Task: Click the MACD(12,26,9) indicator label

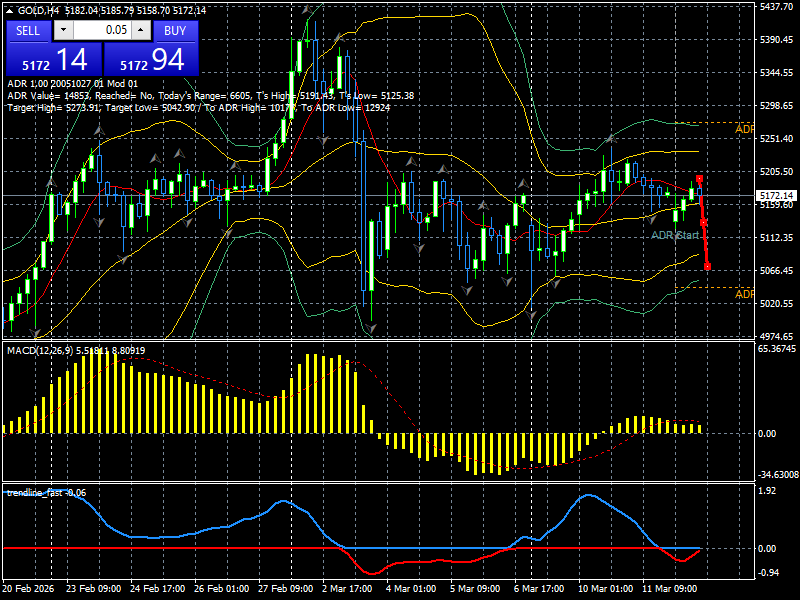Action: pos(76,351)
